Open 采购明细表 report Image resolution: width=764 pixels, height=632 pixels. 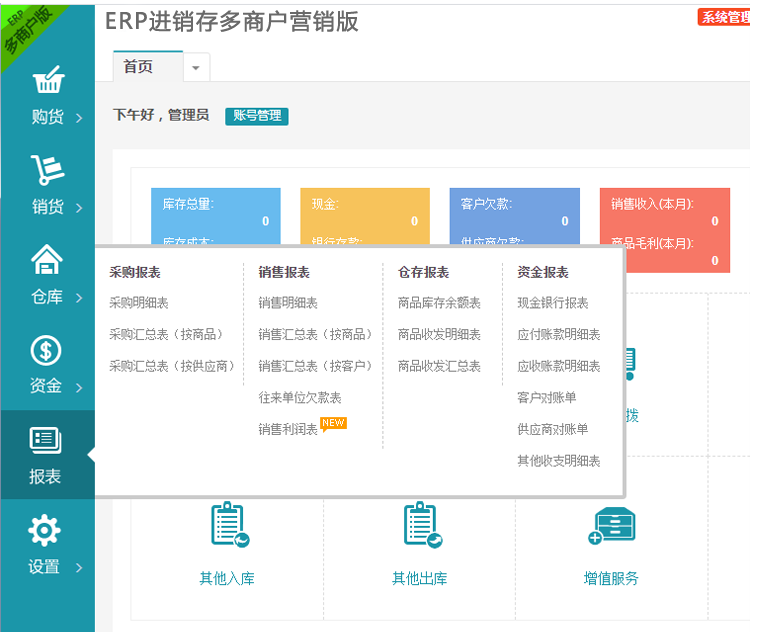139,303
